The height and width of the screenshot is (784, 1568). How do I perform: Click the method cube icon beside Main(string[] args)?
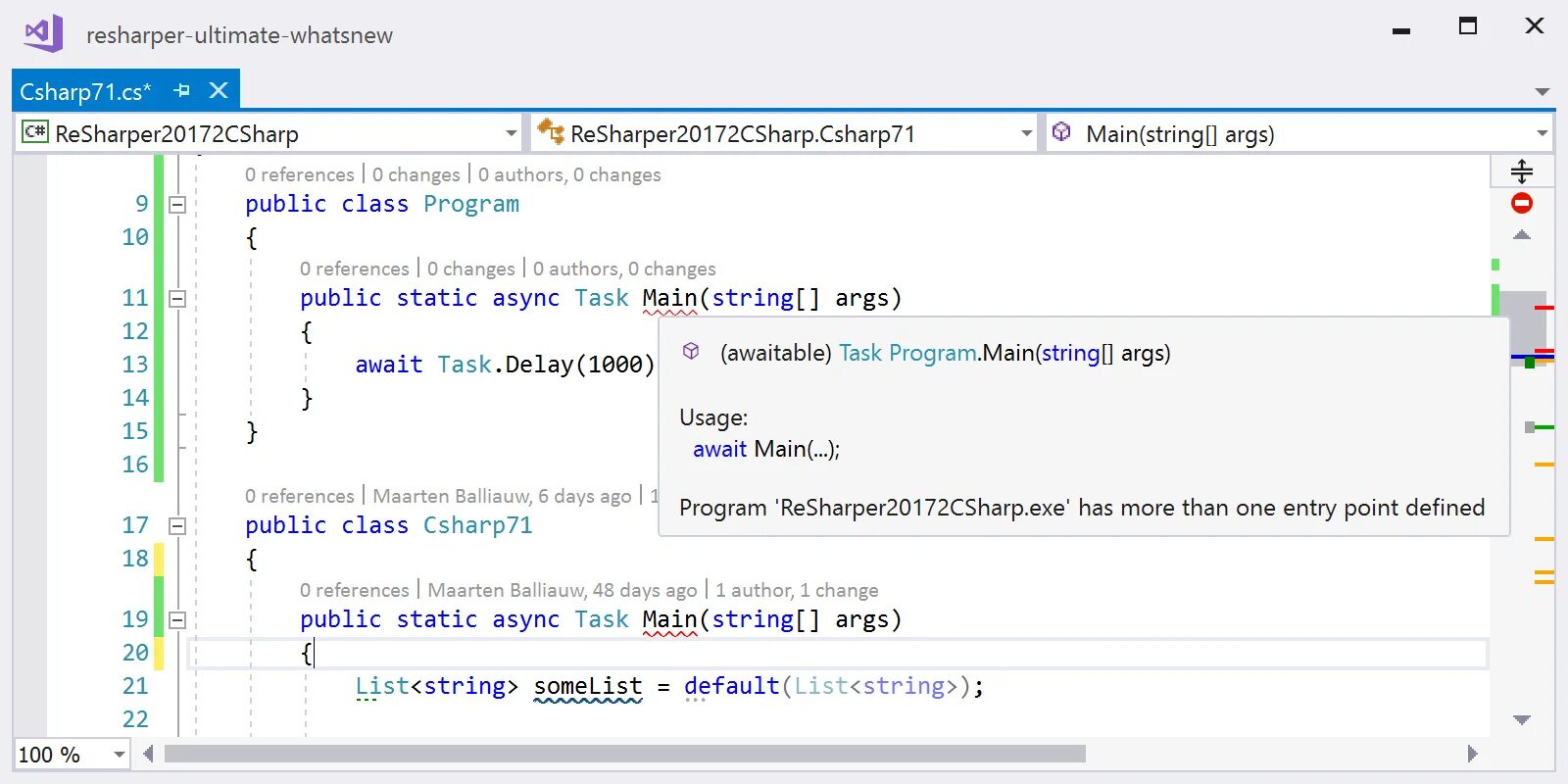pyautogui.click(x=1061, y=131)
